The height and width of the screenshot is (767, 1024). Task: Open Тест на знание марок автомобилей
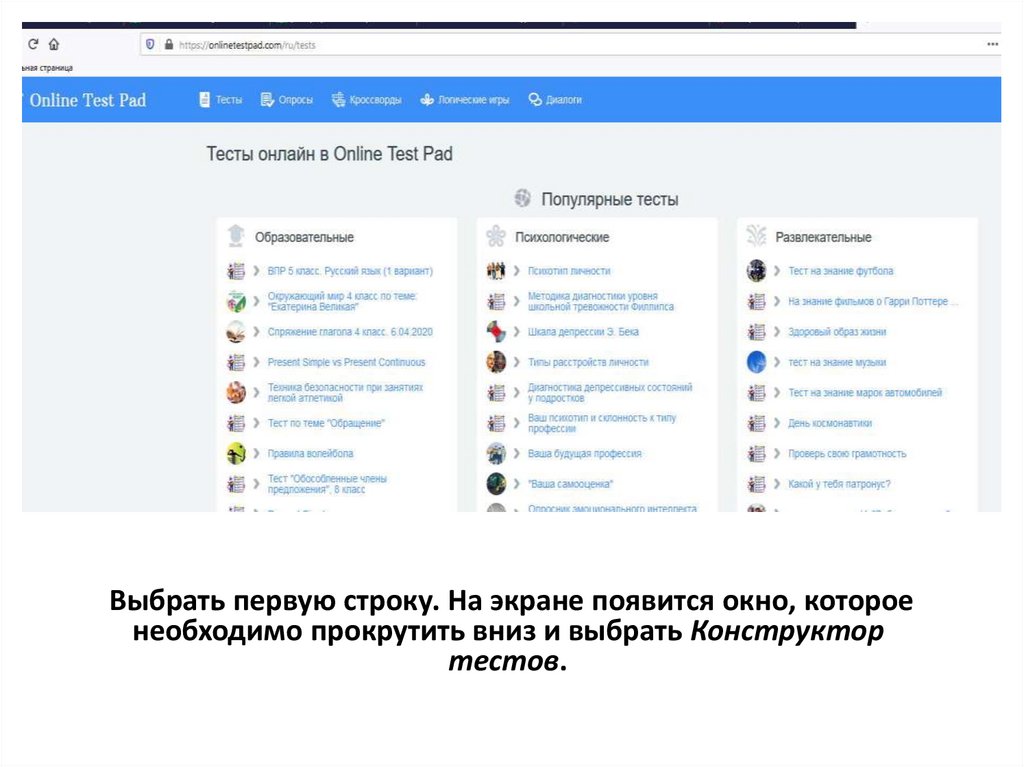point(865,393)
